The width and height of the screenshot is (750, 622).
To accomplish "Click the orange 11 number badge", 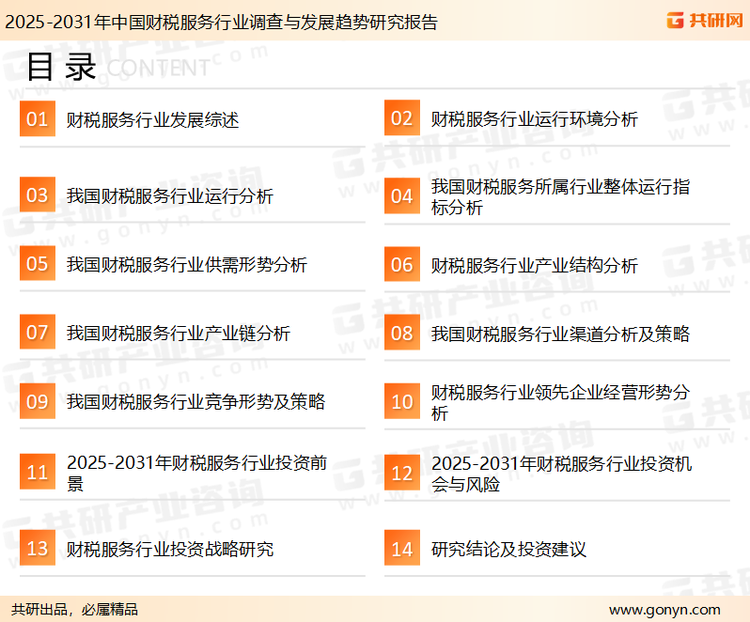I will [37, 472].
